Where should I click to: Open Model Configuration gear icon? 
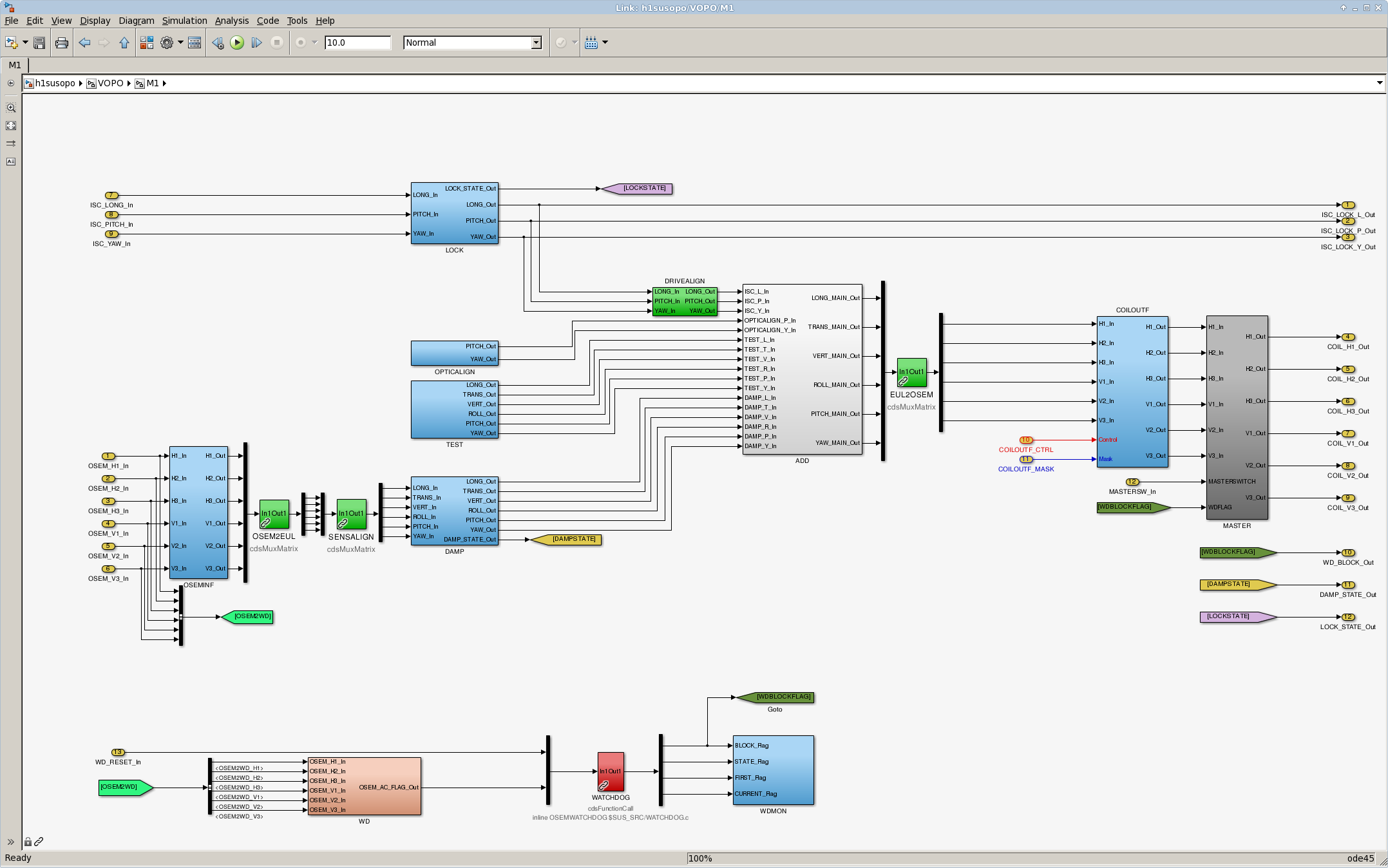(167, 42)
